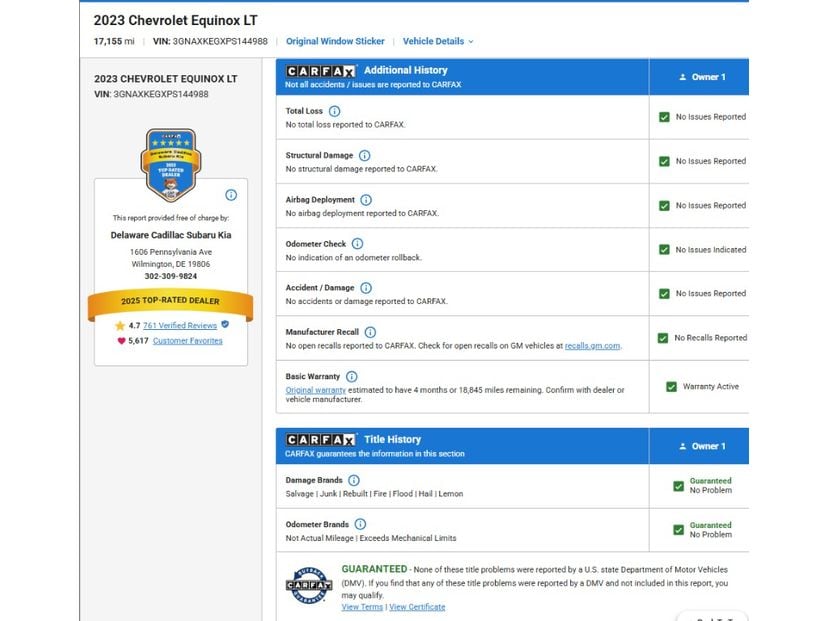Click the gold star rating icon
Screen dimensions: 828x621
[120, 326]
